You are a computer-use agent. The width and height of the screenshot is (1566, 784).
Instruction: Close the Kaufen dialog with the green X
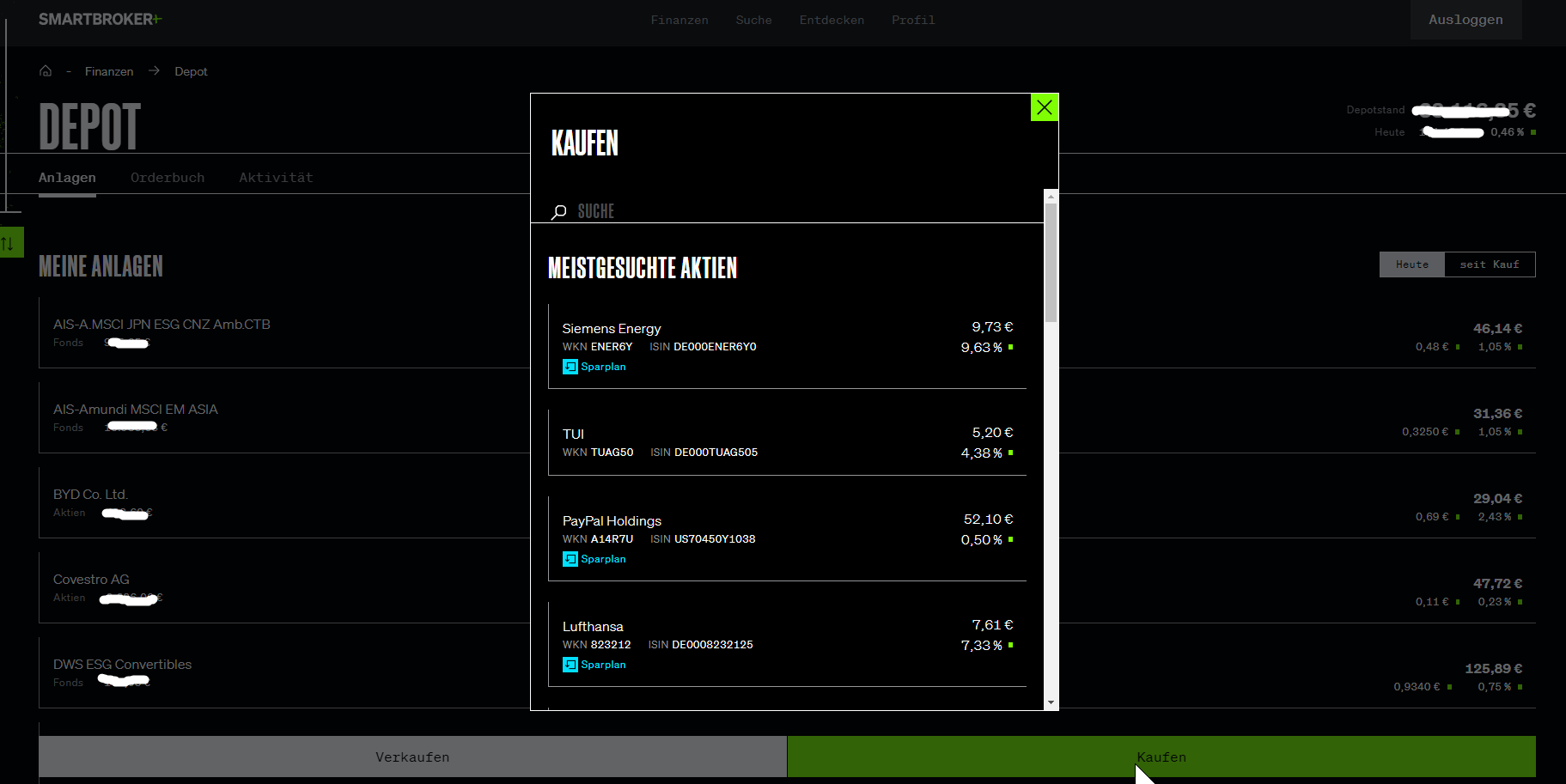pos(1044,107)
